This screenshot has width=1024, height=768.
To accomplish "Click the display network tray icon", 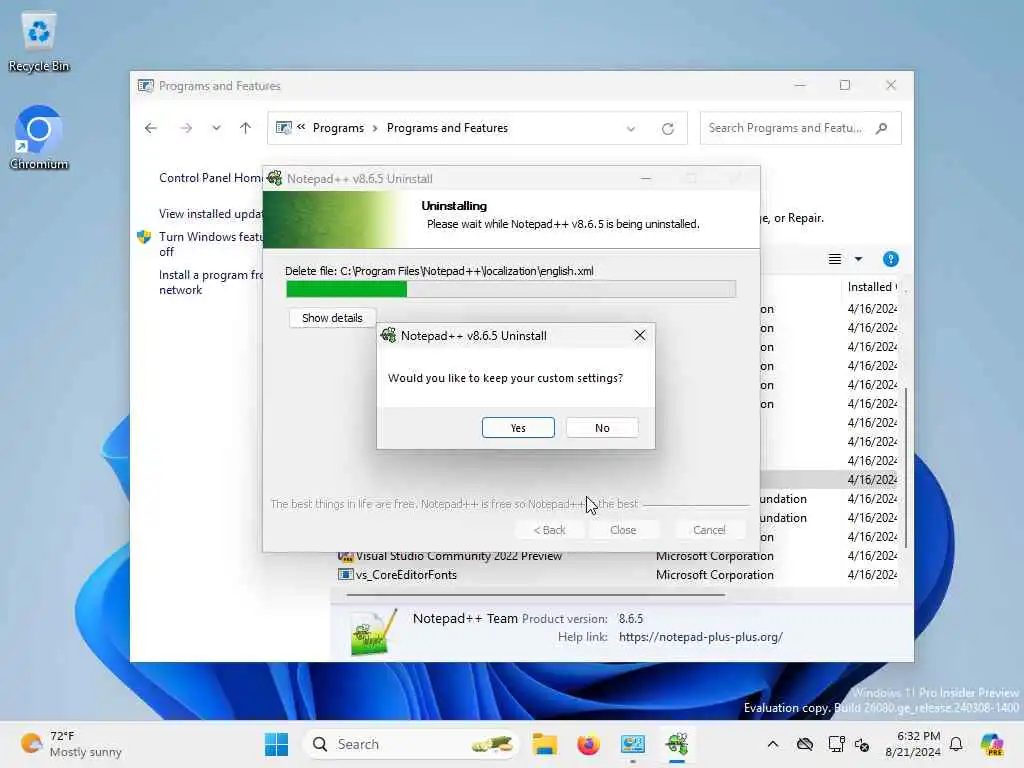I will [836, 744].
